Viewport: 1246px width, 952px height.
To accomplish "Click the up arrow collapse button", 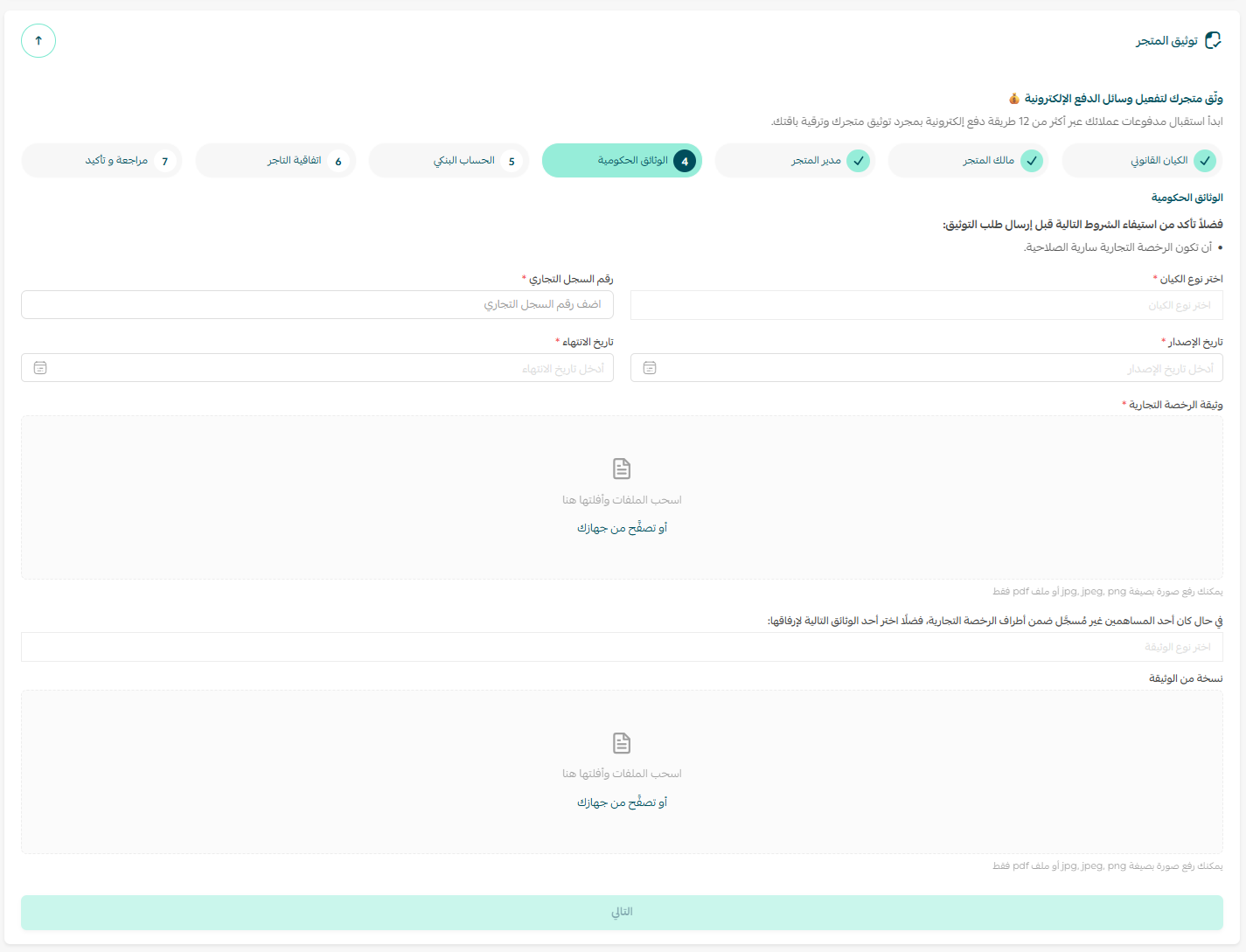I will (38, 41).
